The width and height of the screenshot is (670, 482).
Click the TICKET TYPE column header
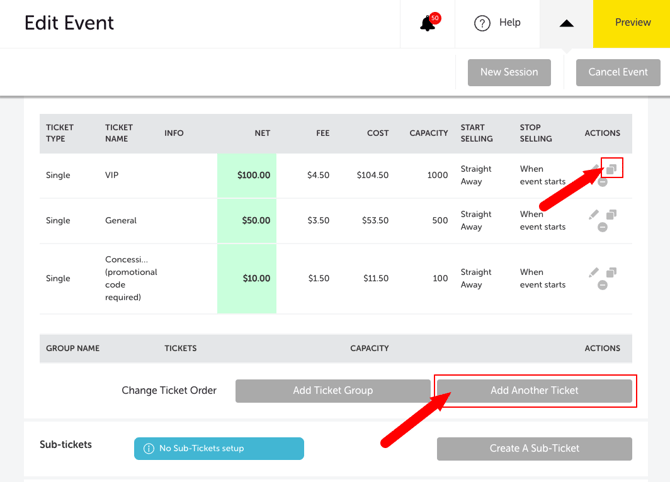pyautogui.click(x=60, y=133)
